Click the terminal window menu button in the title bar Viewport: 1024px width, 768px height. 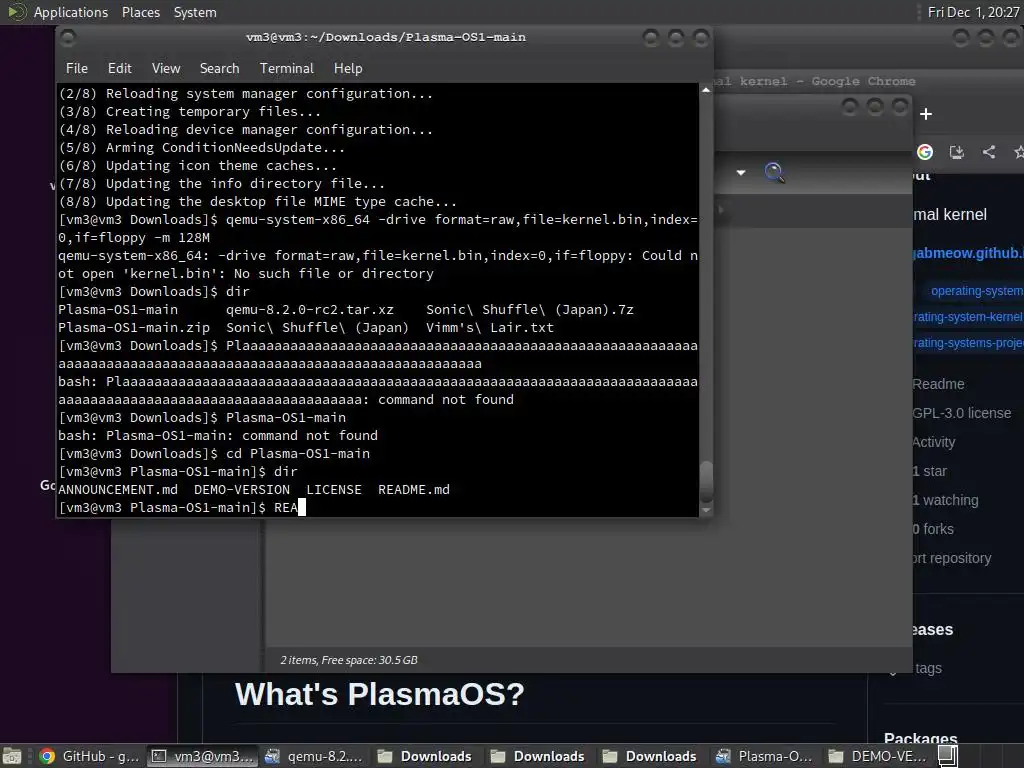pos(68,38)
